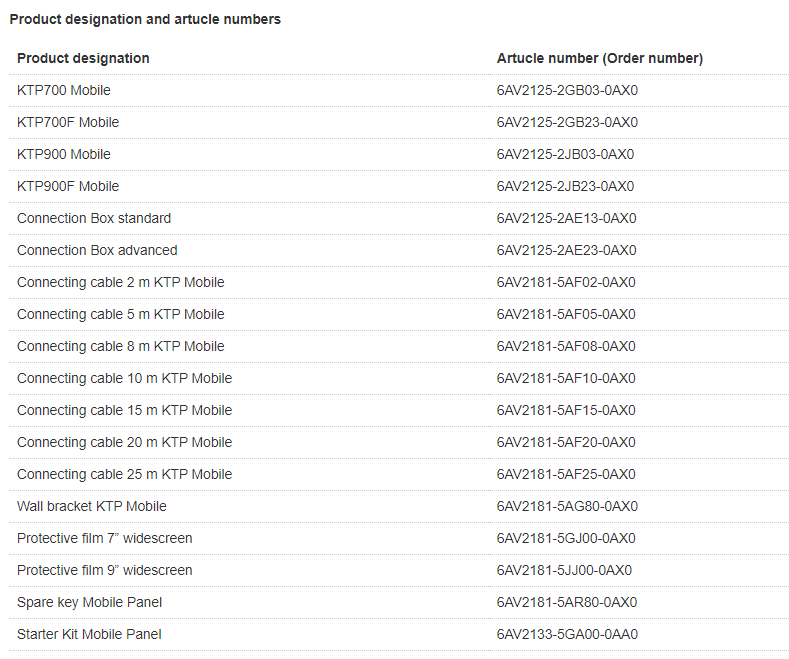Select order number 6AV2181-5AF15-0AX0
The width and height of the screenshot is (789, 659).
pos(566,410)
